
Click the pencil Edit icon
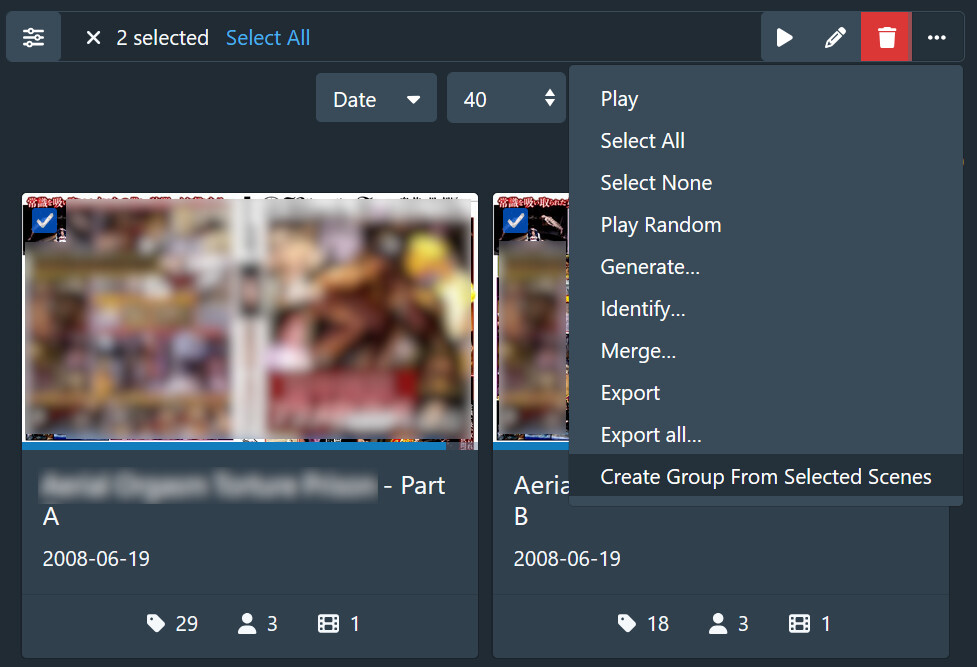pyautogui.click(x=835, y=38)
